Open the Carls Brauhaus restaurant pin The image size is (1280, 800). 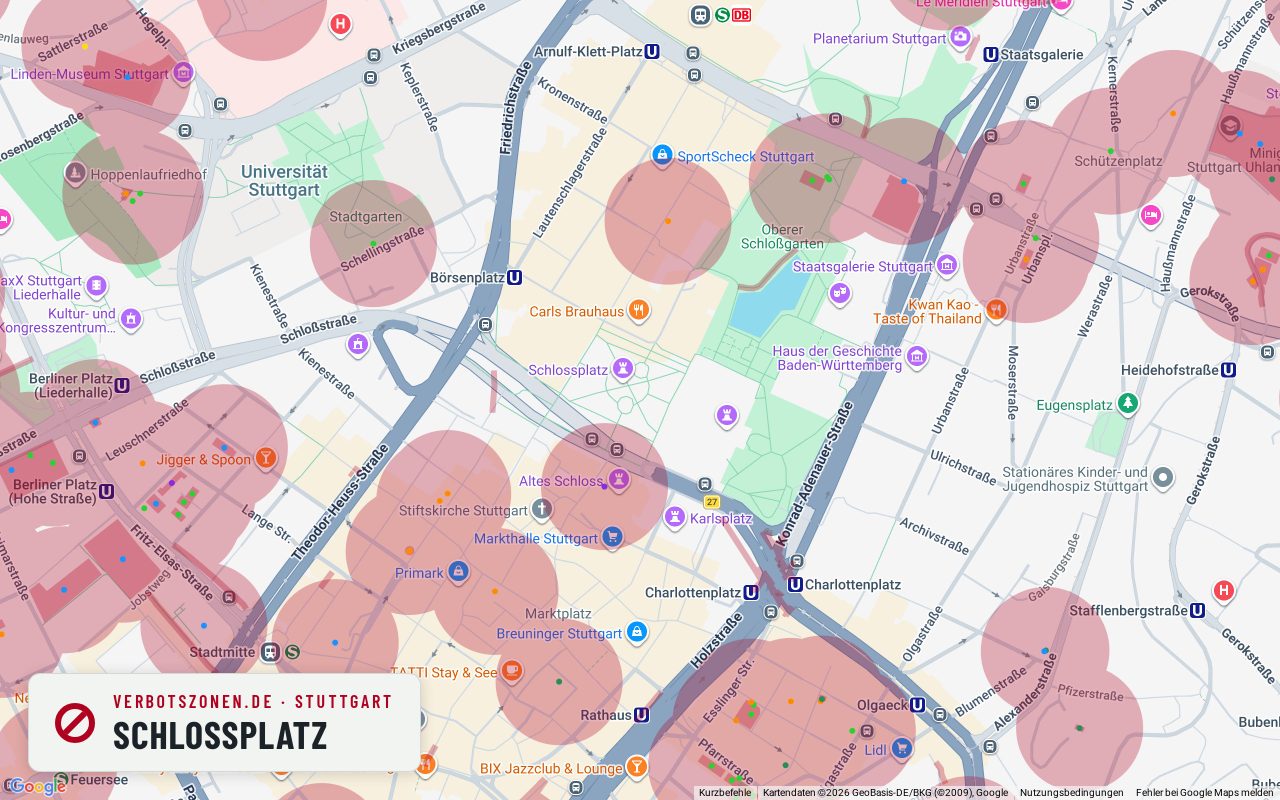[x=639, y=311]
